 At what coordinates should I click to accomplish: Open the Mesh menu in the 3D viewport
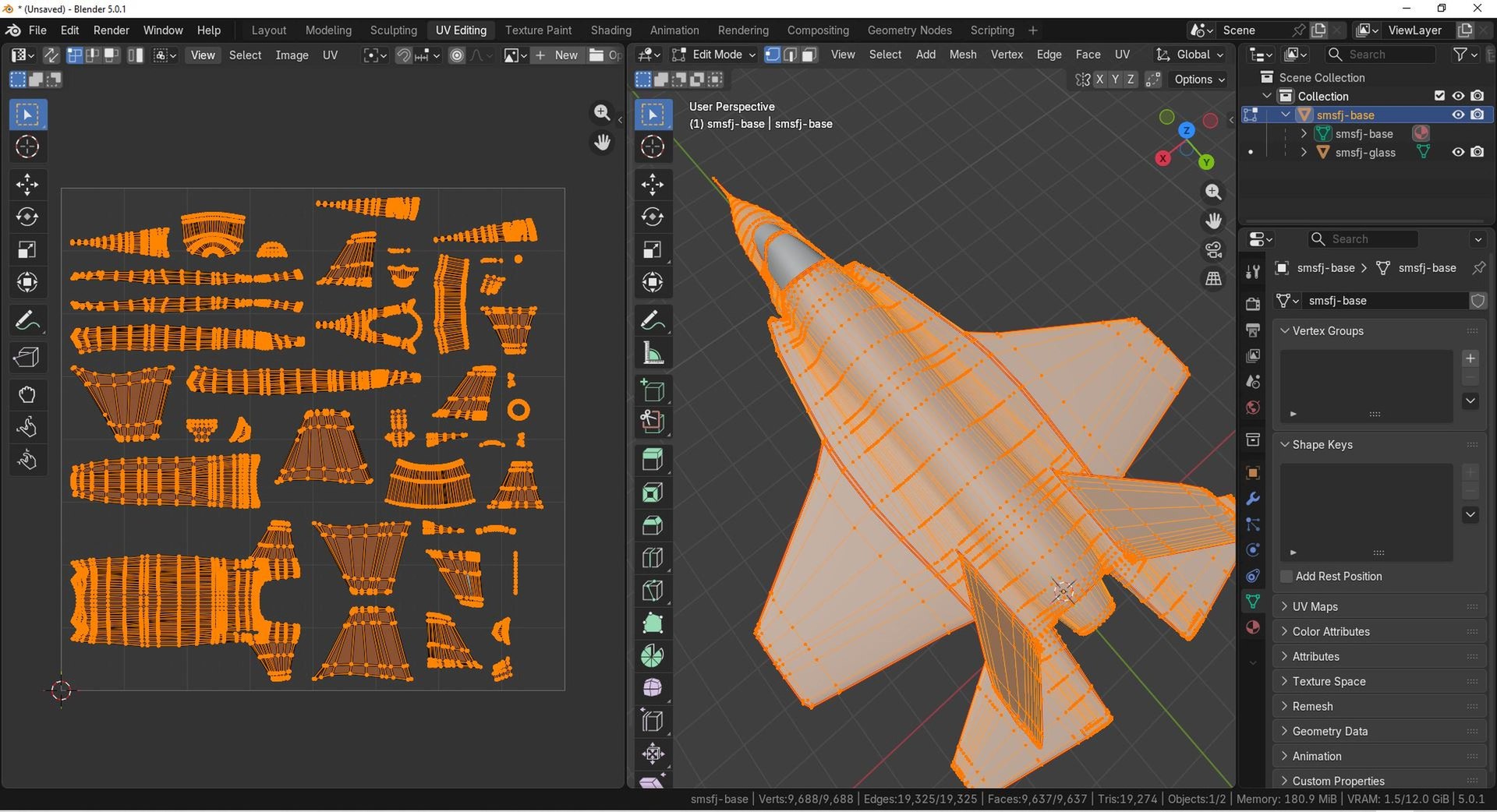click(x=963, y=55)
